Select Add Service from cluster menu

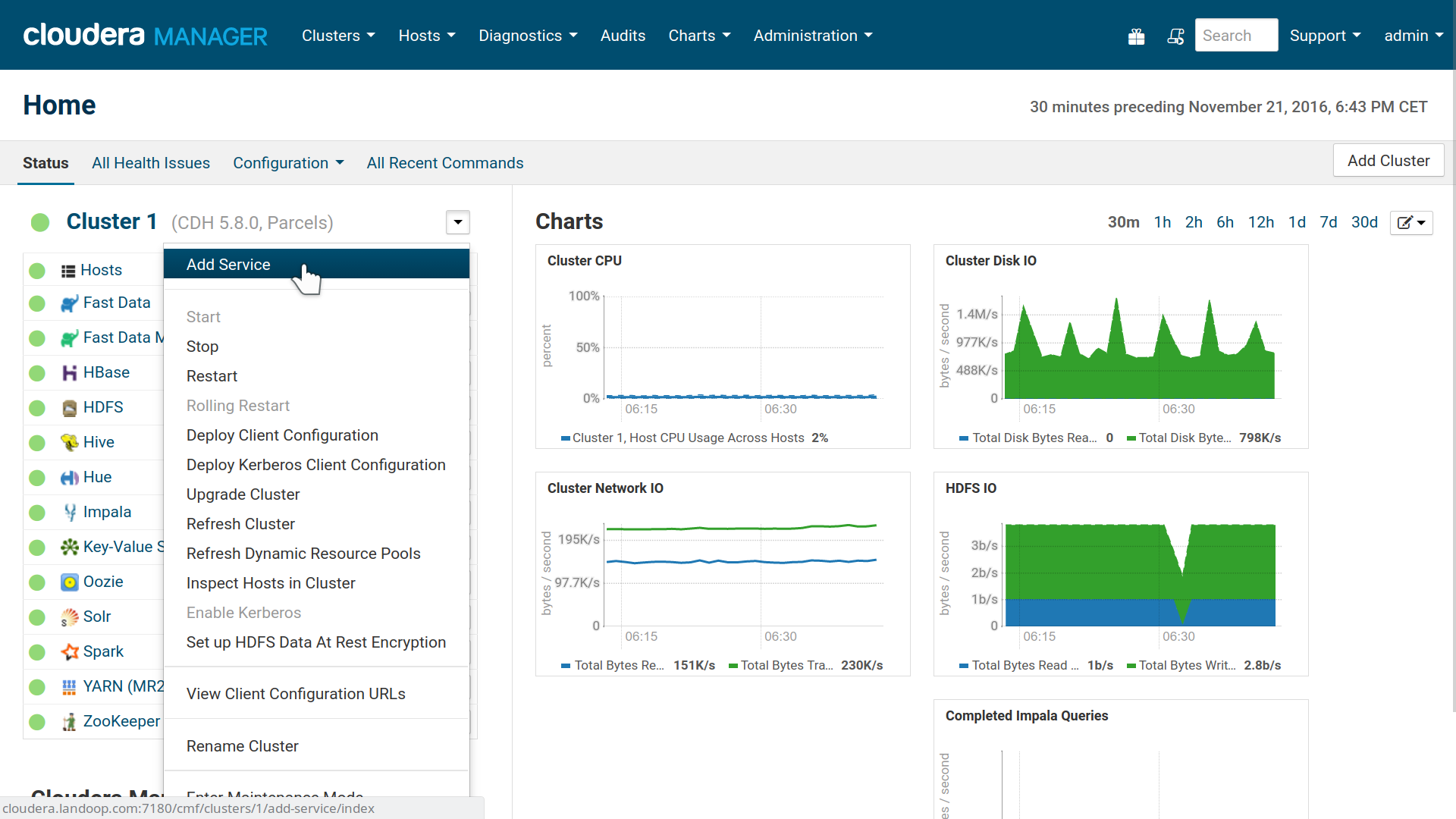point(228,263)
